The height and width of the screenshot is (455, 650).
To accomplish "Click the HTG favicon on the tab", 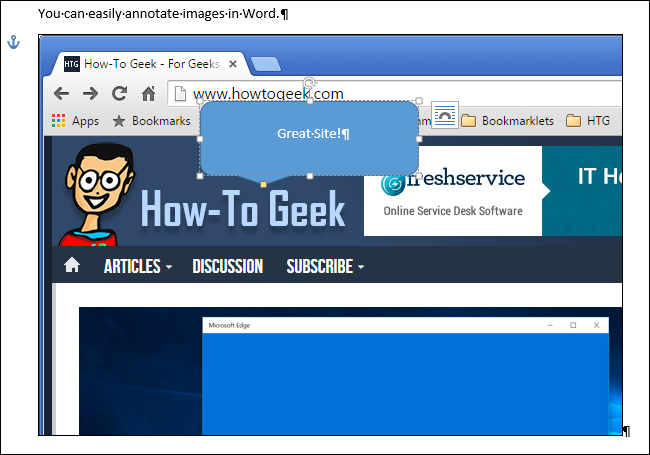I will click(x=71, y=64).
